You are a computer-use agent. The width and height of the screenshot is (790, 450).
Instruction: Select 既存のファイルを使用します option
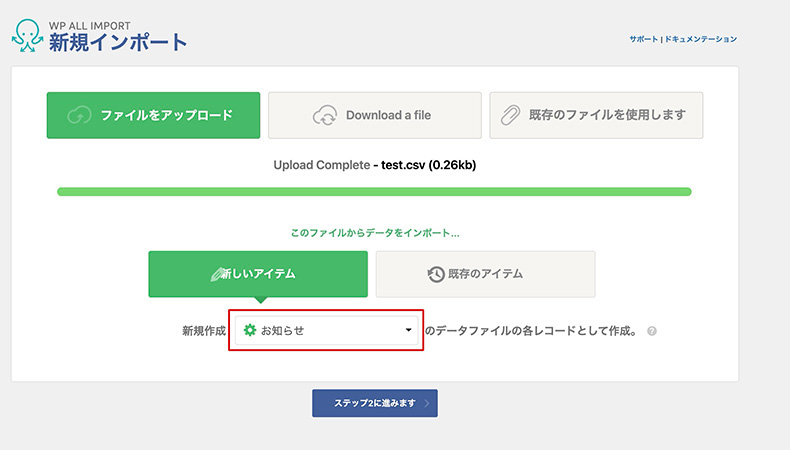(x=596, y=115)
